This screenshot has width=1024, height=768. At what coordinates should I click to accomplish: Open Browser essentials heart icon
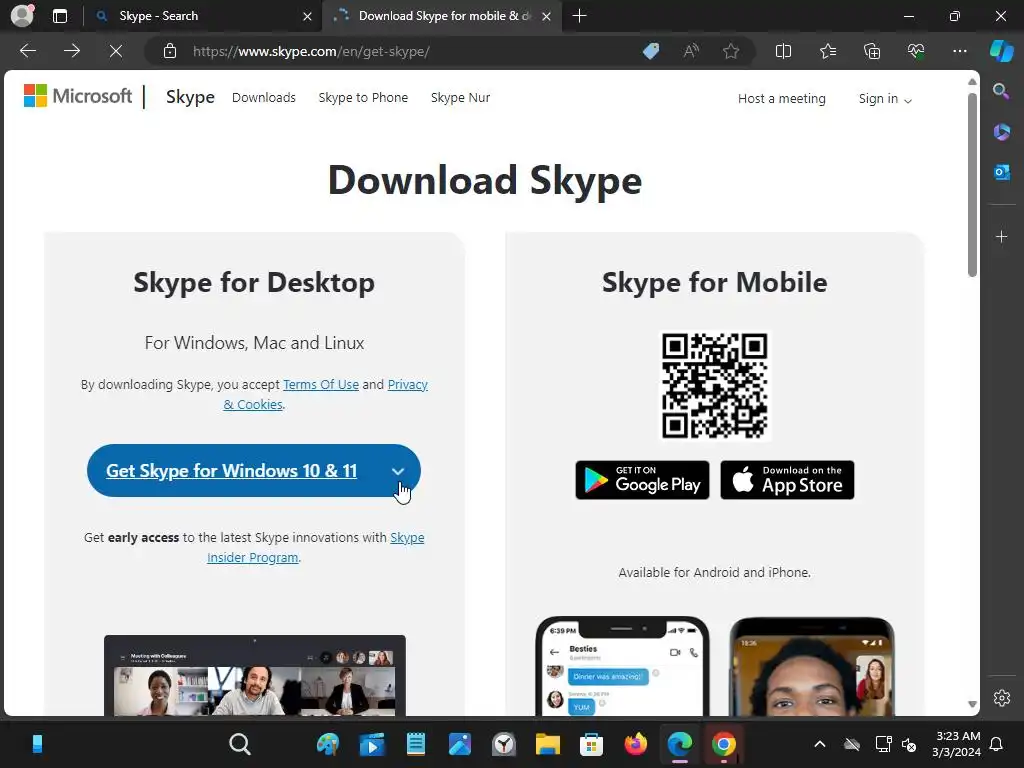(916, 51)
